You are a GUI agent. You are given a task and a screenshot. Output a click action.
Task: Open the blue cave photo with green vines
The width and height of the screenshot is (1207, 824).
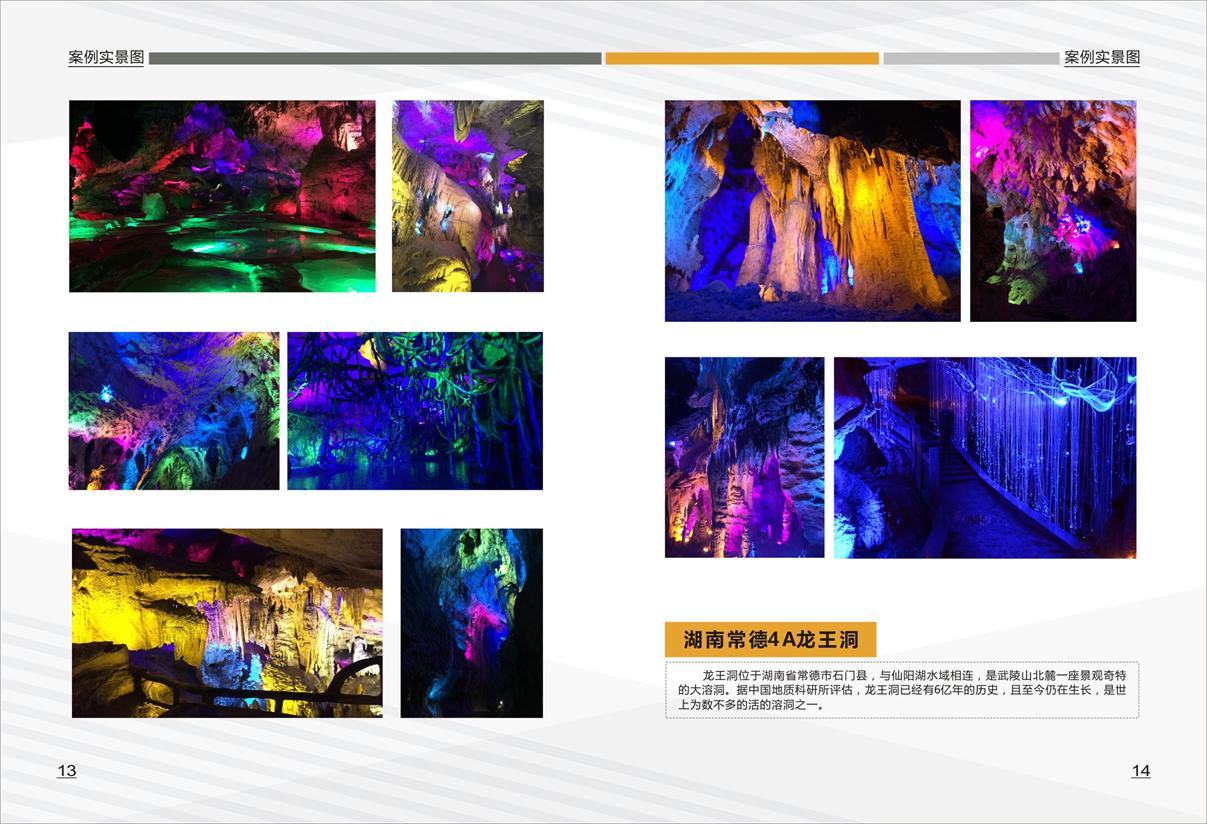point(415,411)
